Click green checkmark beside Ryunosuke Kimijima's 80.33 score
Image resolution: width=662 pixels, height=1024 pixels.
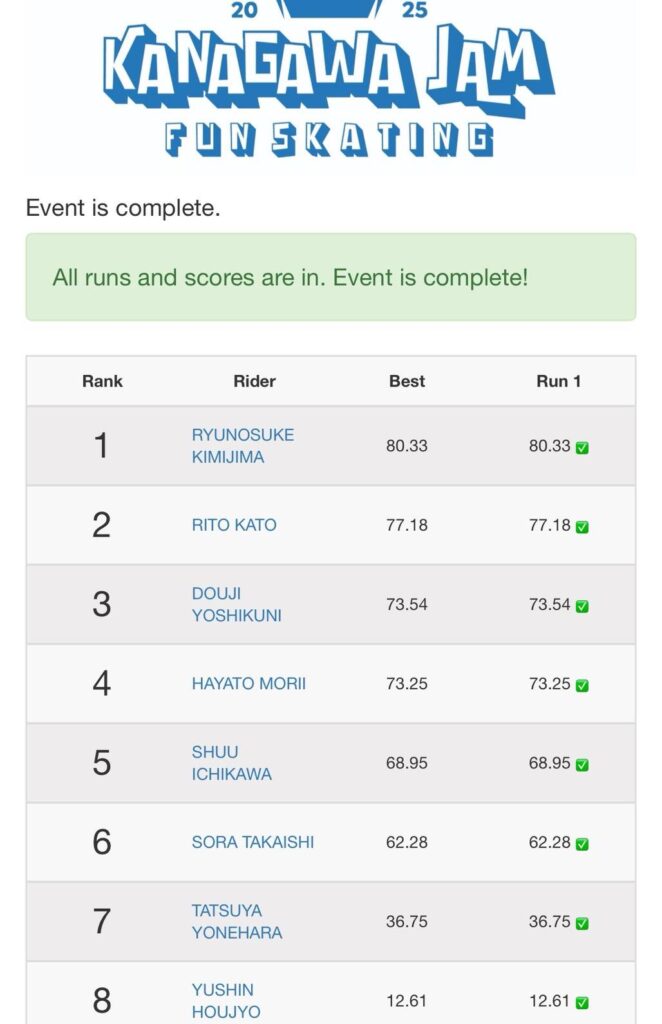582,448
